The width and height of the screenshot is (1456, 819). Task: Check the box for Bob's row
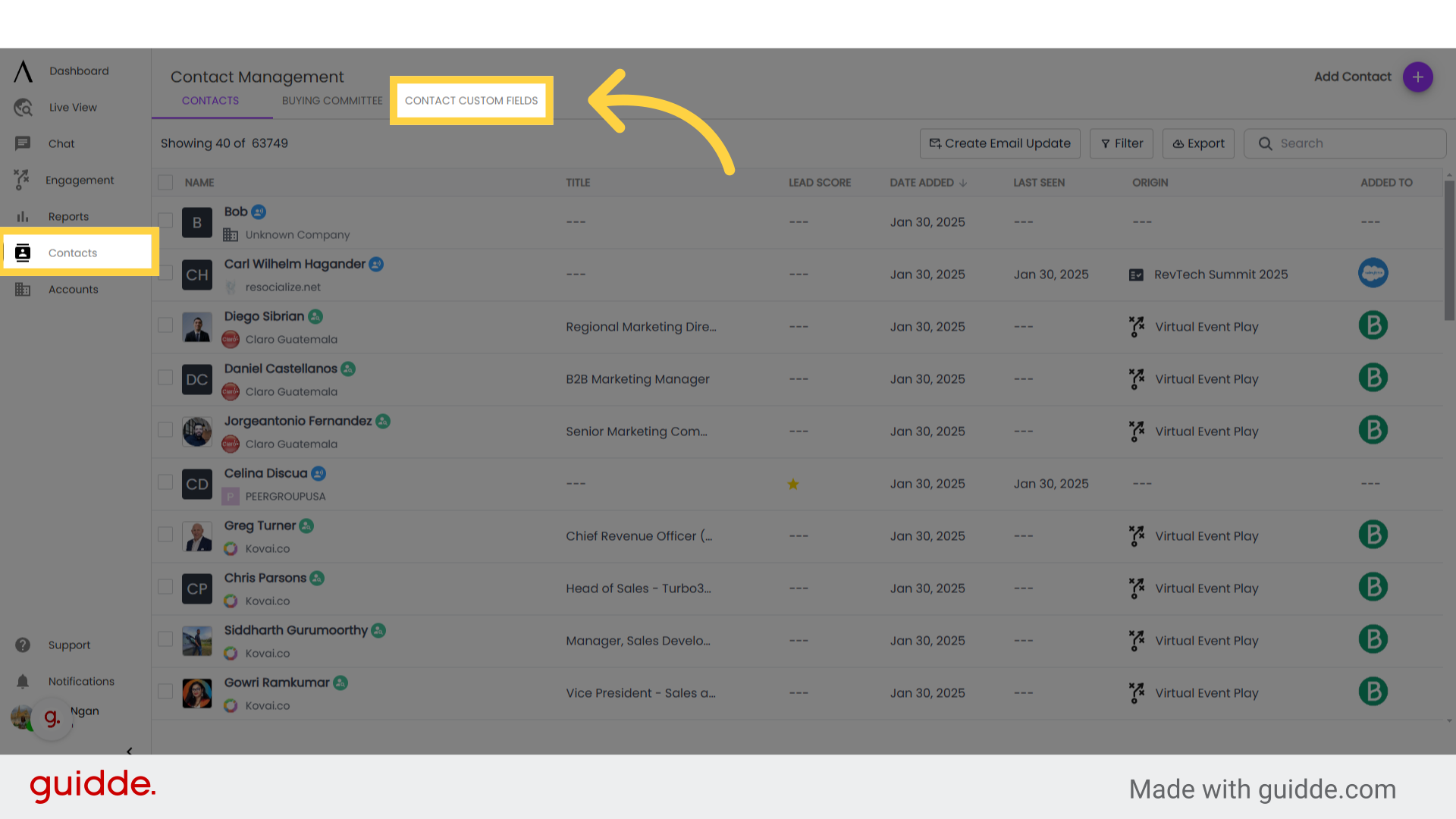pyautogui.click(x=165, y=221)
